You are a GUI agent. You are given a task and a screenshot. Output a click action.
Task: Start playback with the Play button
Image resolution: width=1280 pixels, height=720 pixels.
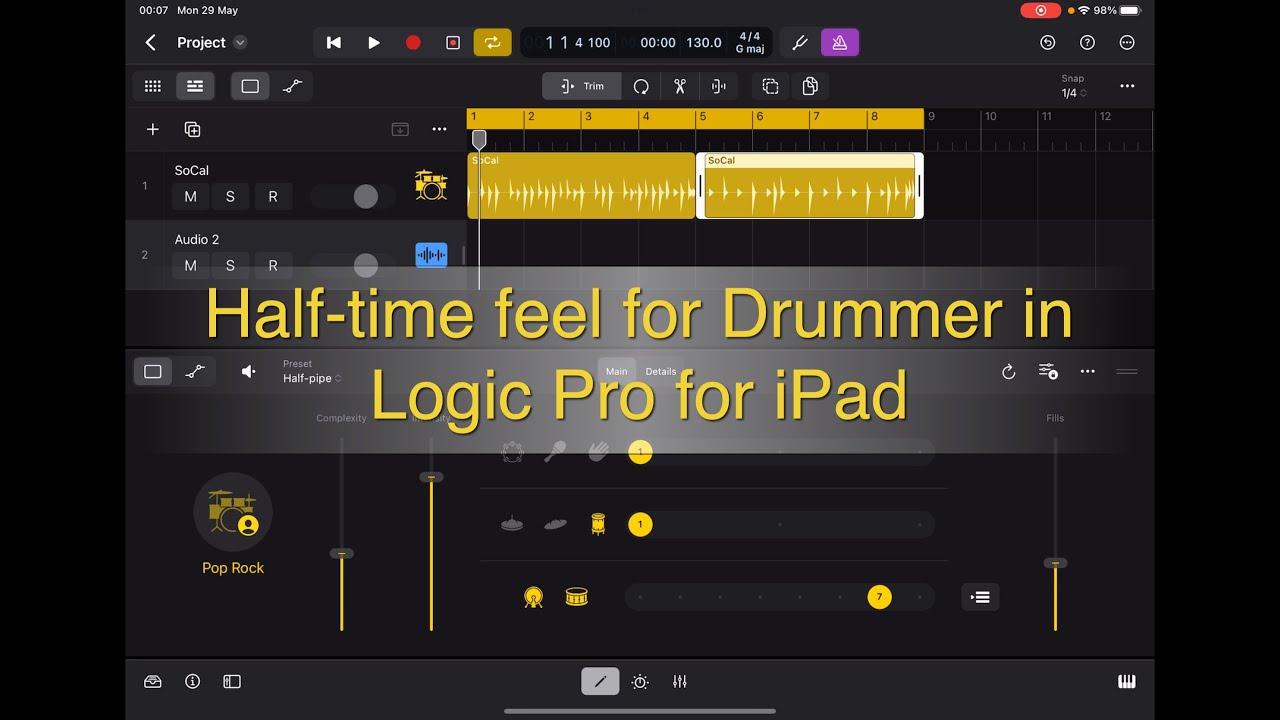point(374,43)
